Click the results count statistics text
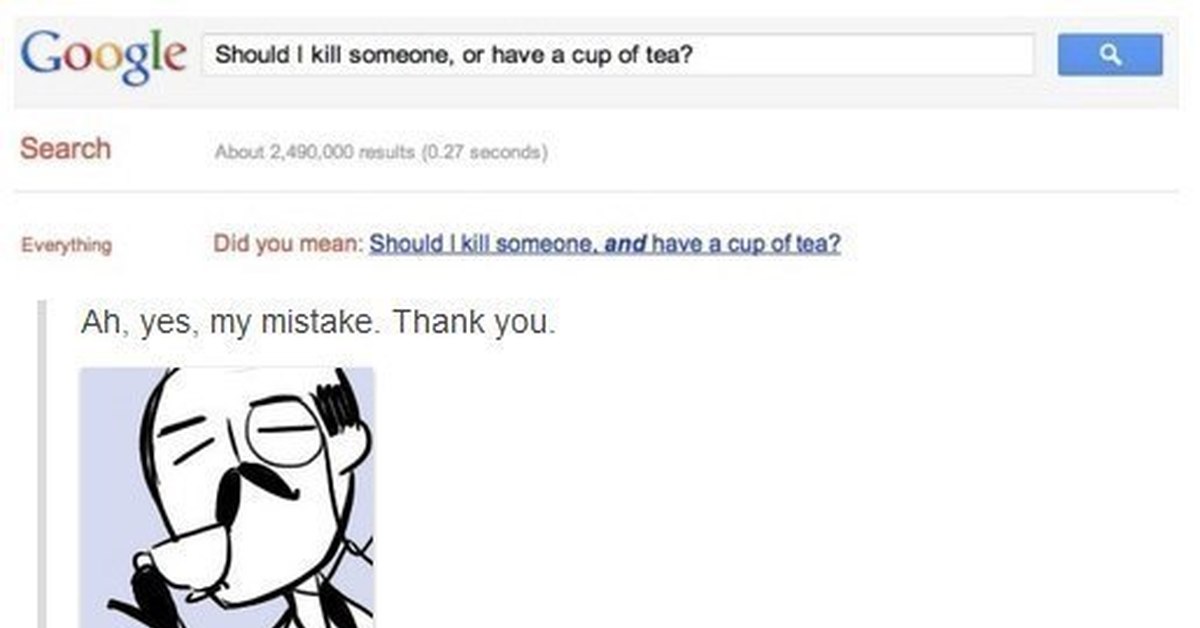 pos(382,154)
